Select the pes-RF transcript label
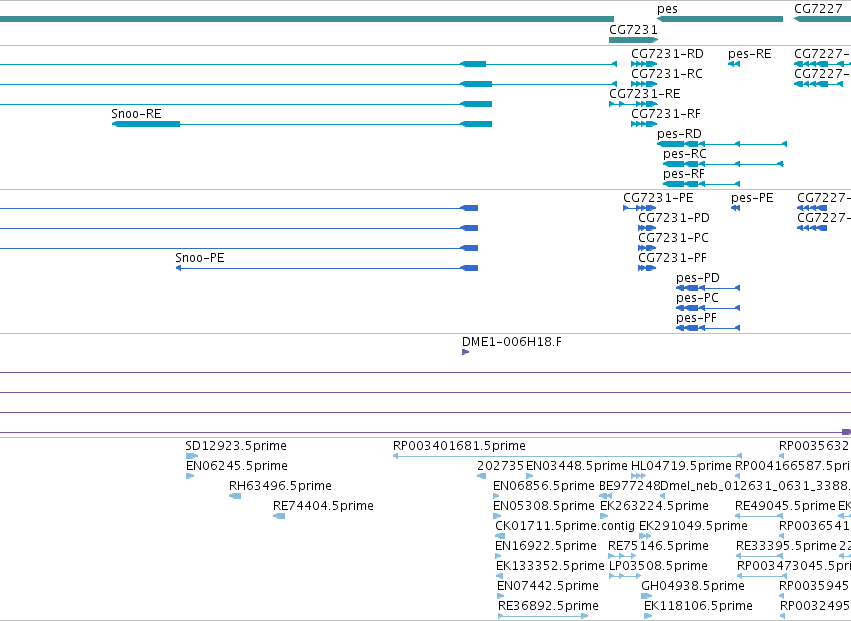The width and height of the screenshot is (851, 621). (x=684, y=174)
